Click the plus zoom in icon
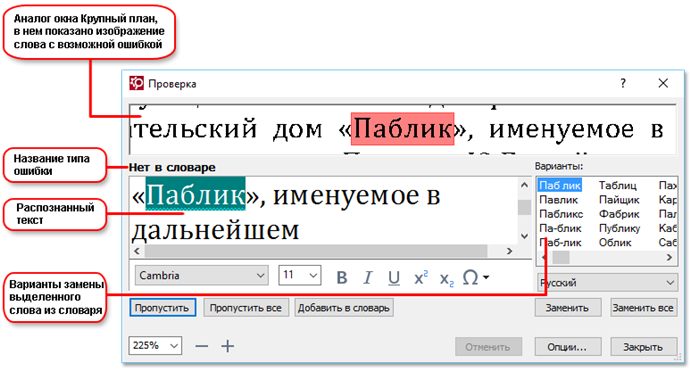The height and width of the screenshot is (371, 690). (228, 346)
